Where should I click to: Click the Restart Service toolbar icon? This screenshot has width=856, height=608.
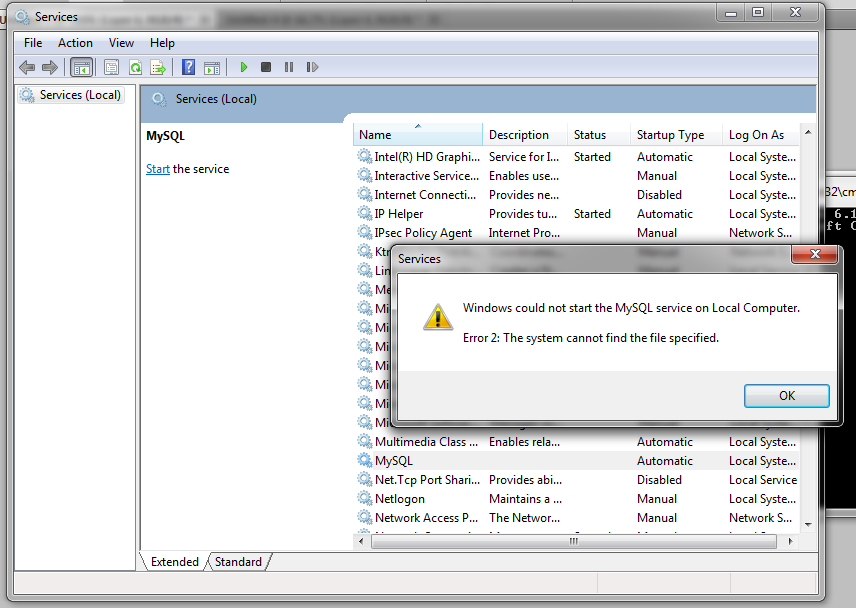(x=311, y=67)
